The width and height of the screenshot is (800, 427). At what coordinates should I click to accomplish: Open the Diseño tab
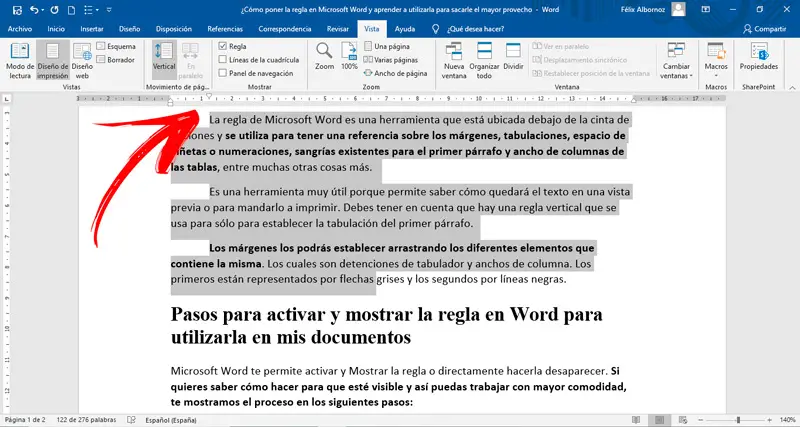(x=130, y=29)
